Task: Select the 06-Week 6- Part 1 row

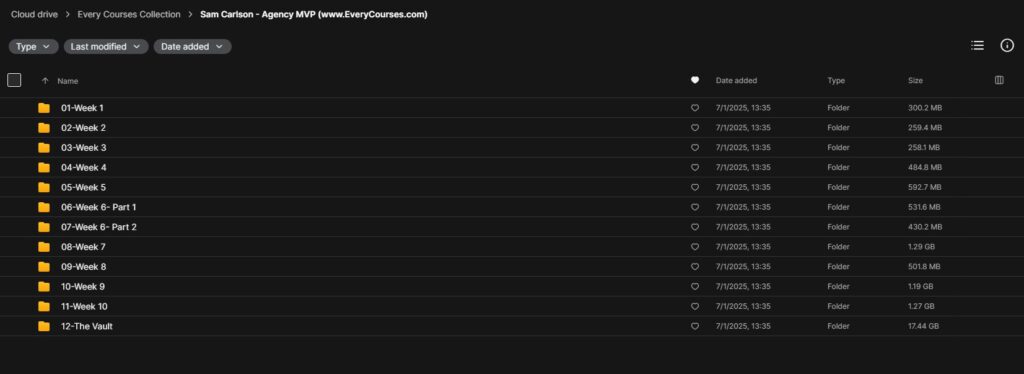Action: pyautogui.click(x=512, y=207)
